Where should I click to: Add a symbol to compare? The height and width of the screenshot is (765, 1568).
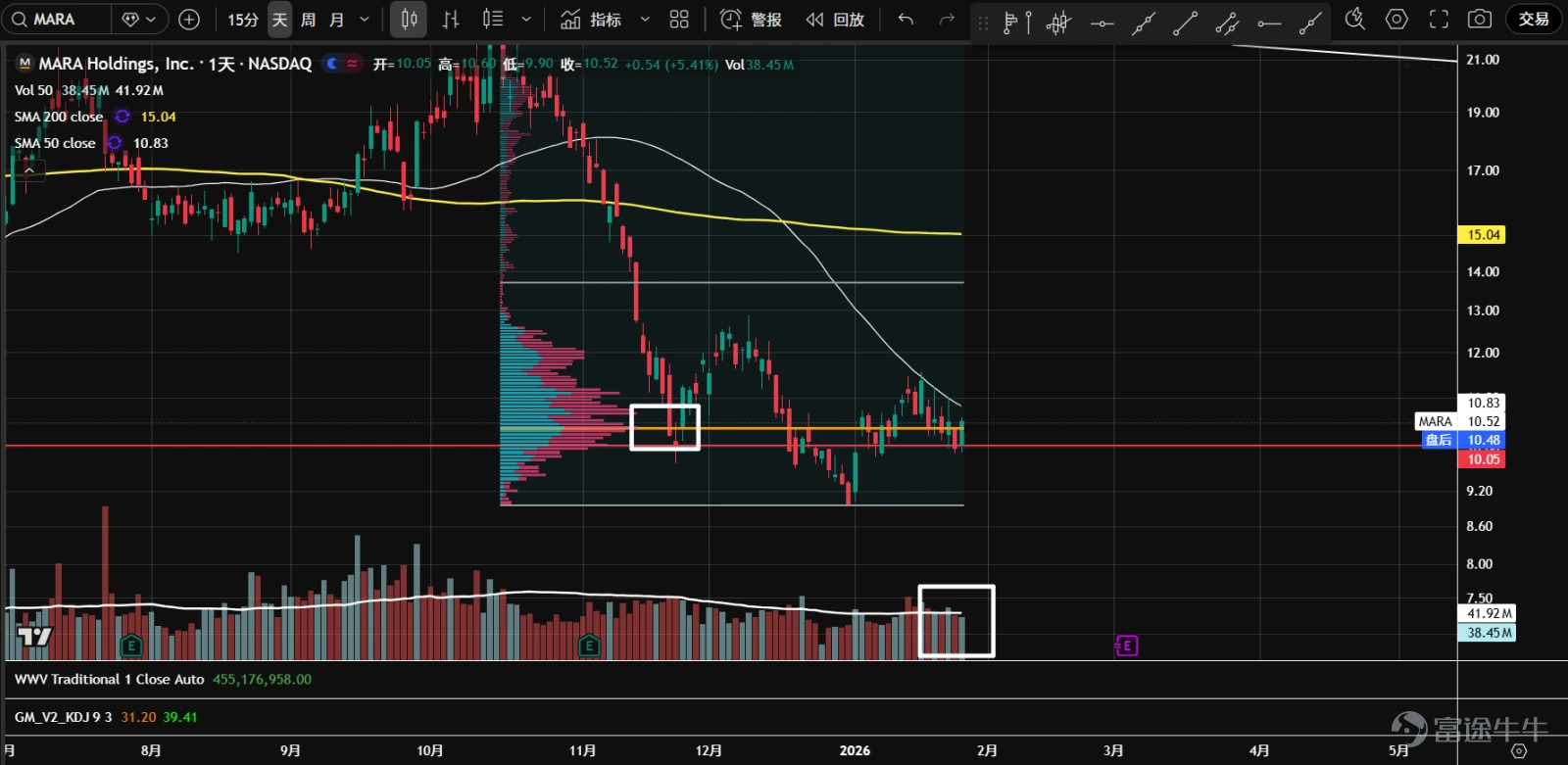tap(189, 20)
